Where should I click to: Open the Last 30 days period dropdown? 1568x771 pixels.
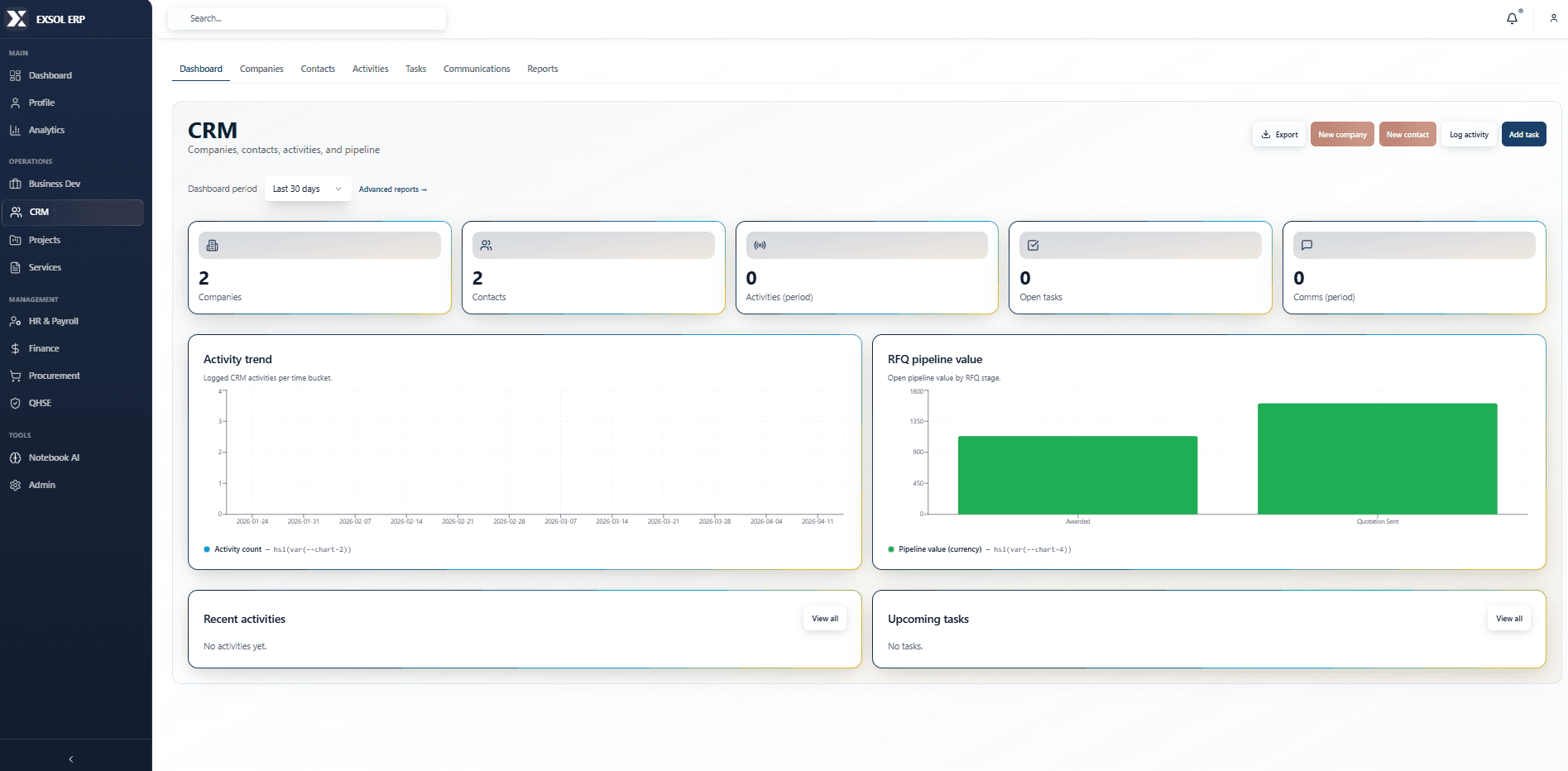[x=308, y=189]
